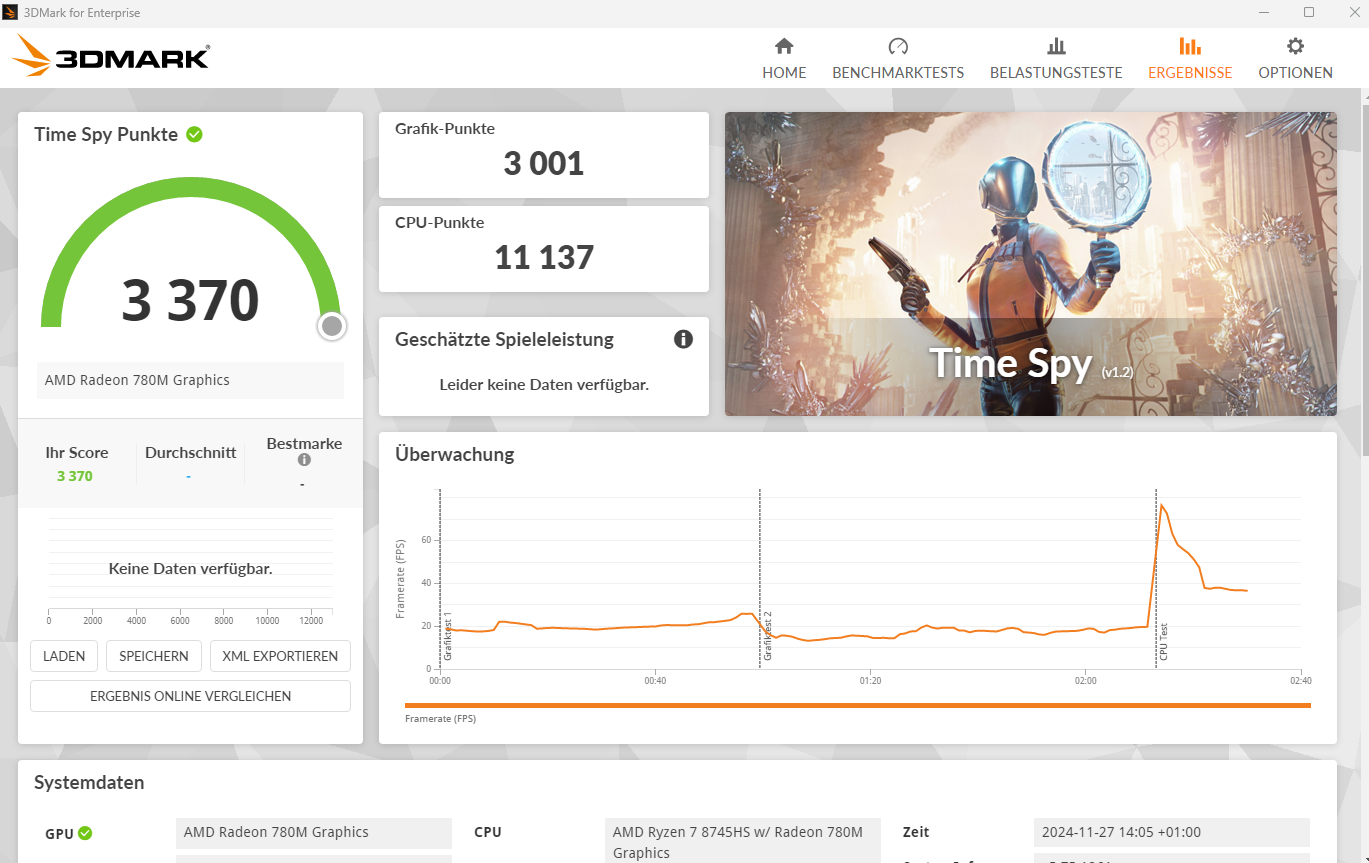The image size is (1369, 863).
Task: Click the main score 3 370
Action: (190, 300)
